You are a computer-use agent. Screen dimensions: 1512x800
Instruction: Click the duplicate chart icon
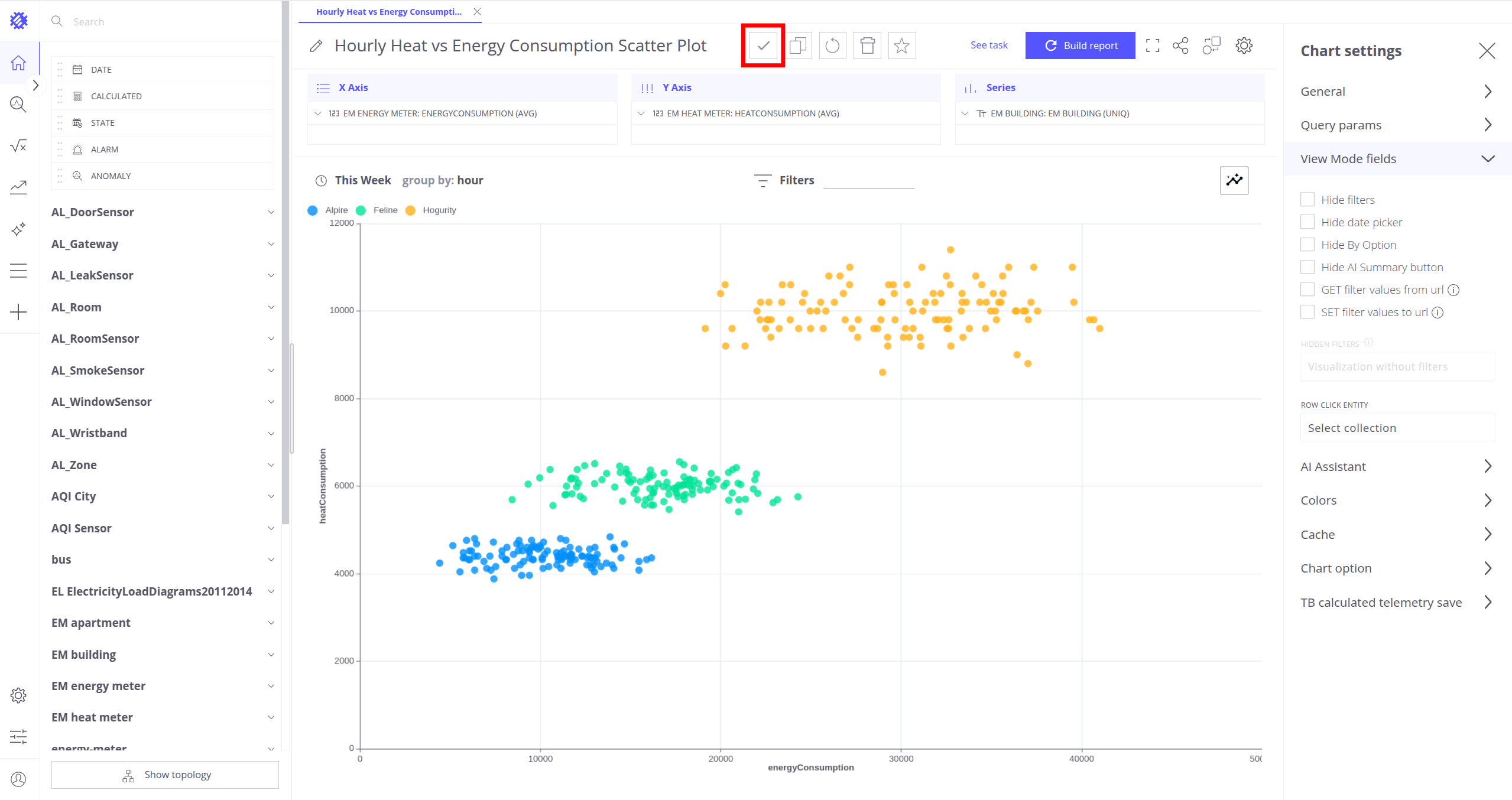click(798, 45)
